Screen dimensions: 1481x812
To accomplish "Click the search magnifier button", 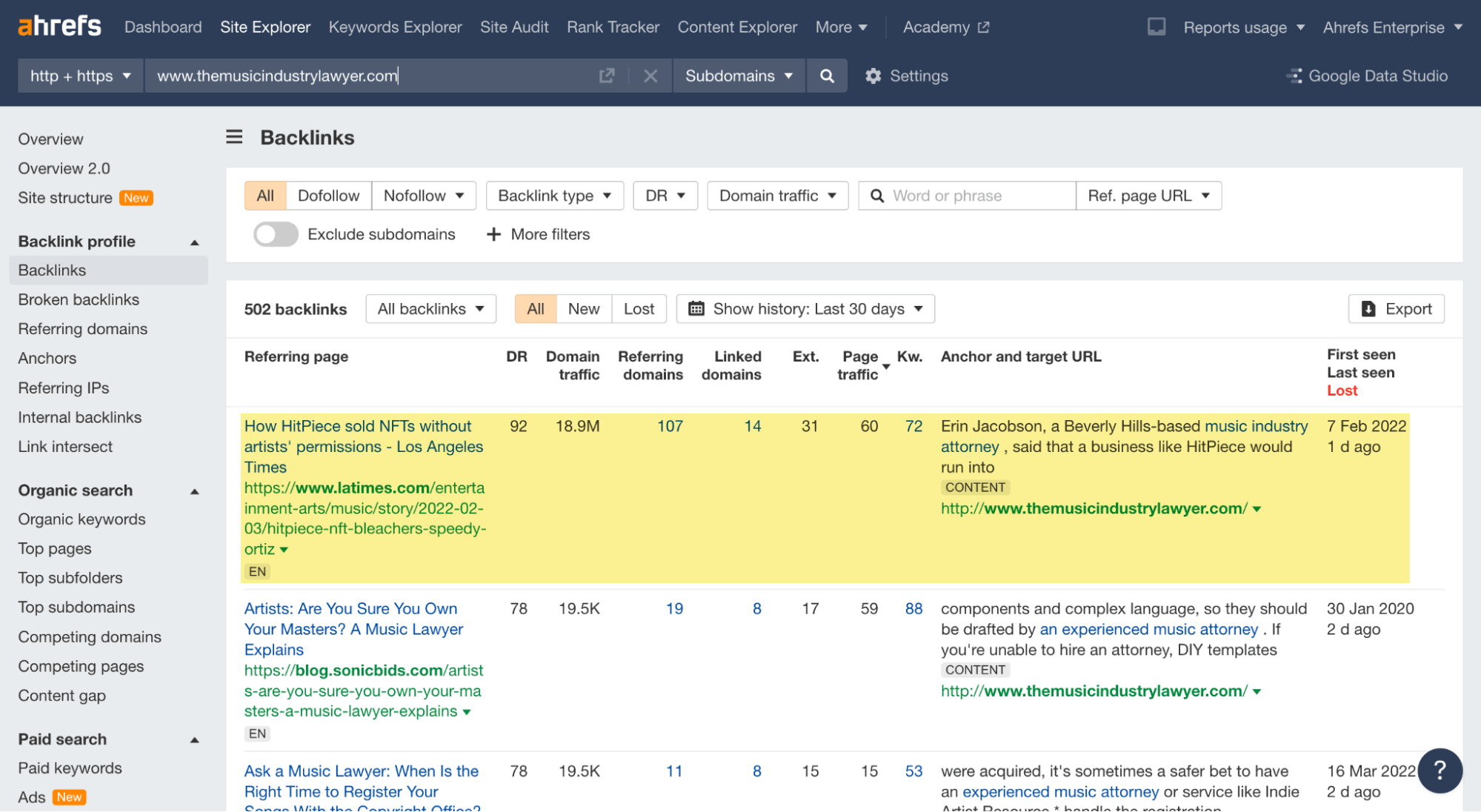I will (x=827, y=76).
